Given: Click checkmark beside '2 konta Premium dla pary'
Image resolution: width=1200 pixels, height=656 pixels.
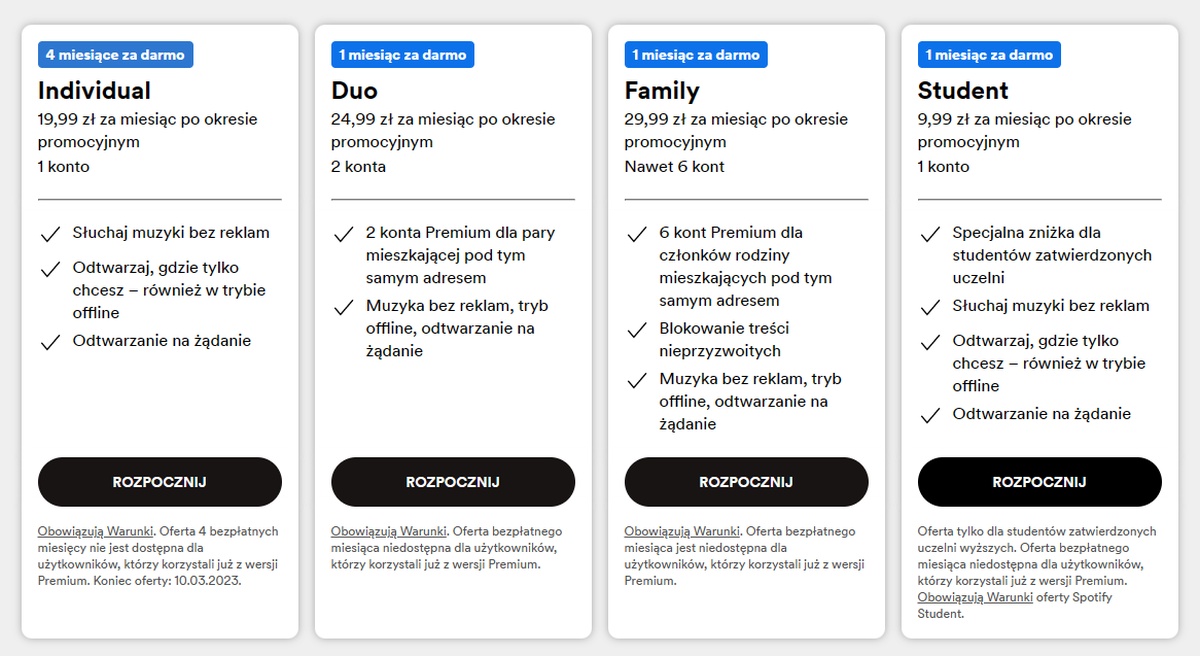Looking at the screenshot, I should 343,235.
